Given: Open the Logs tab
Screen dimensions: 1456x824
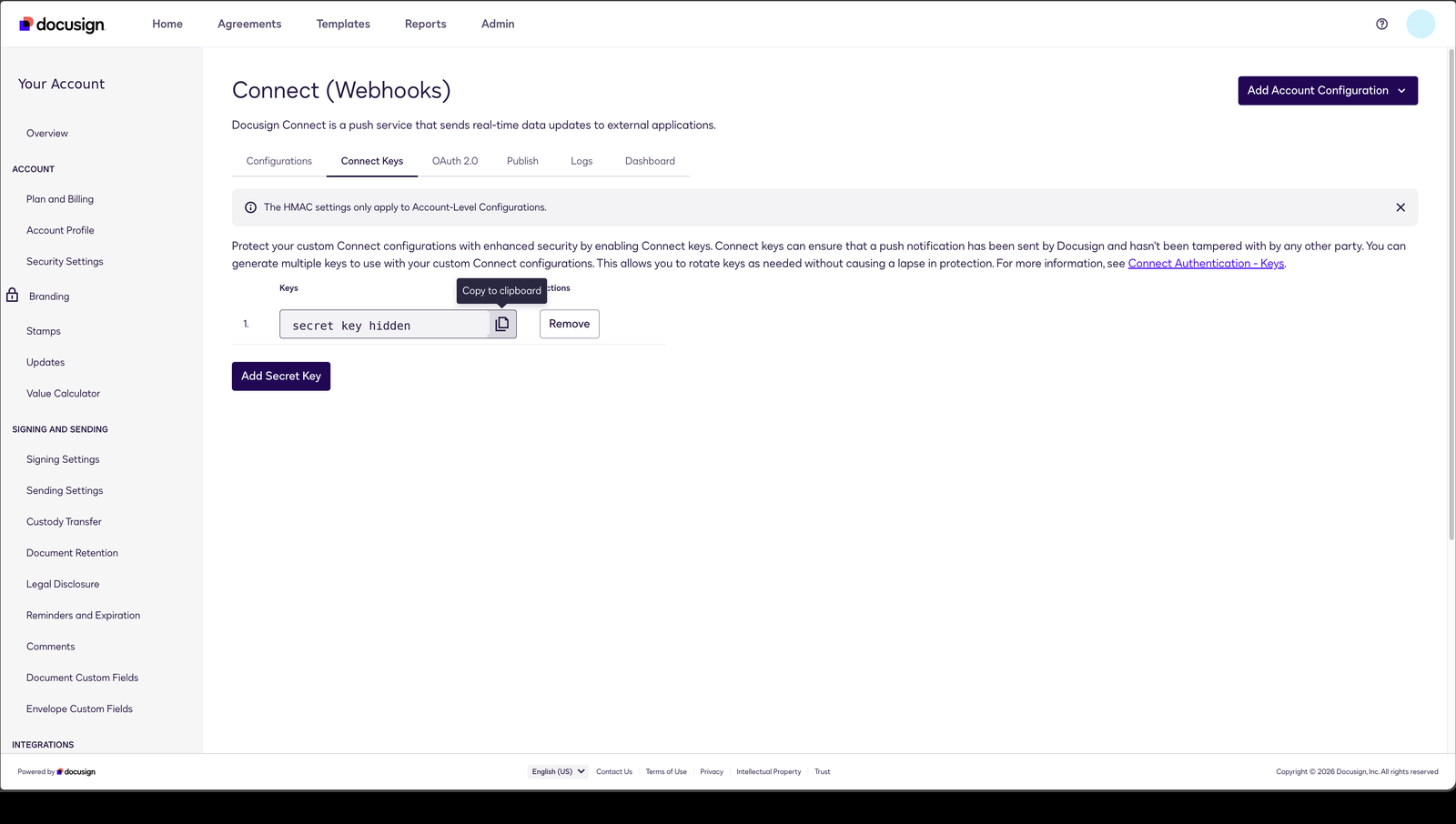Looking at the screenshot, I should coord(581,161).
